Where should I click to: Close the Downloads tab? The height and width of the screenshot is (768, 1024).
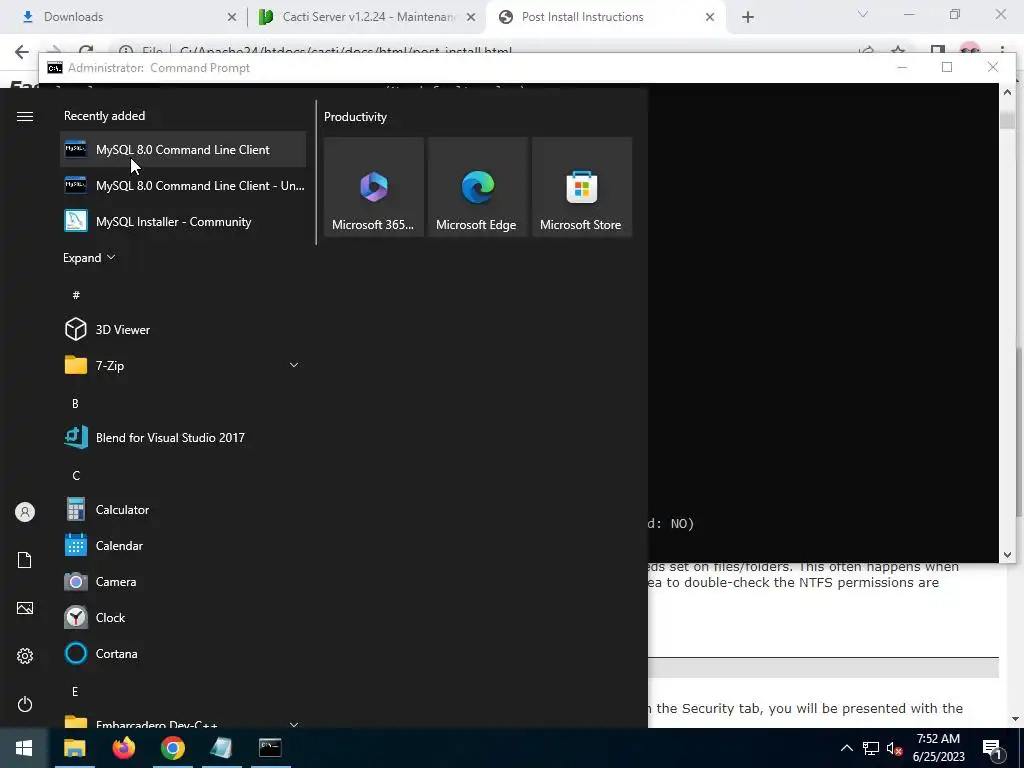click(232, 17)
